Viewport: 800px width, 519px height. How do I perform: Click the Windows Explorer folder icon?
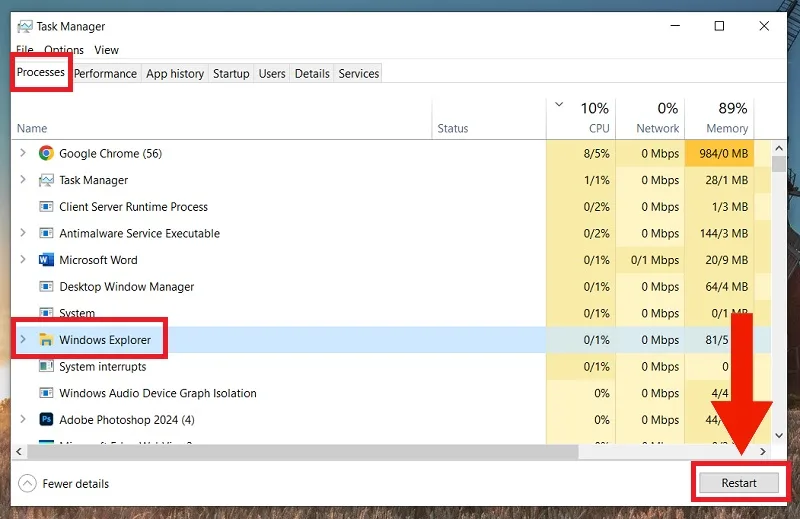(46, 340)
